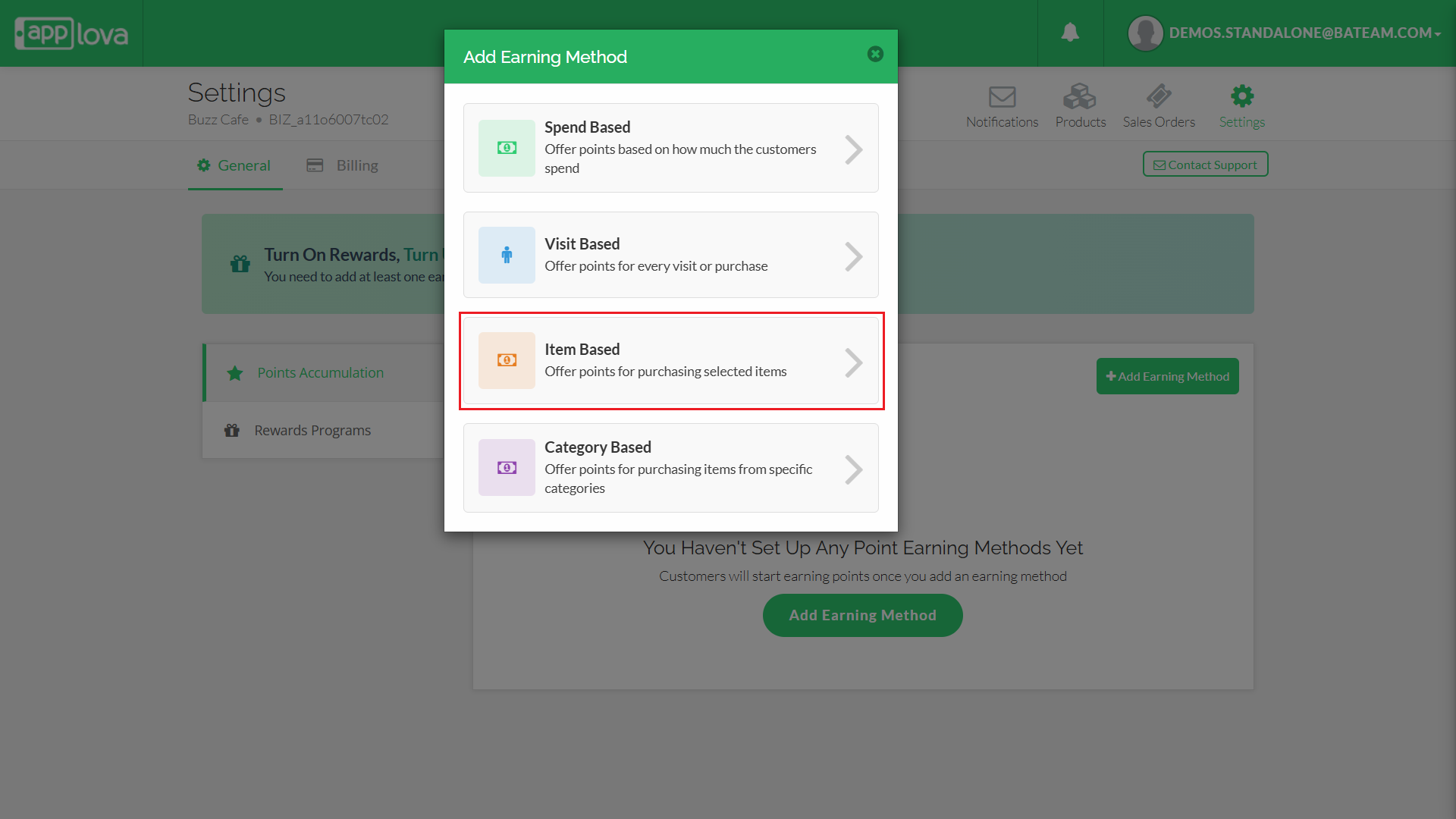The image size is (1456, 819).
Task: Click the Billing credit card icon
Action: pos(315,165)
